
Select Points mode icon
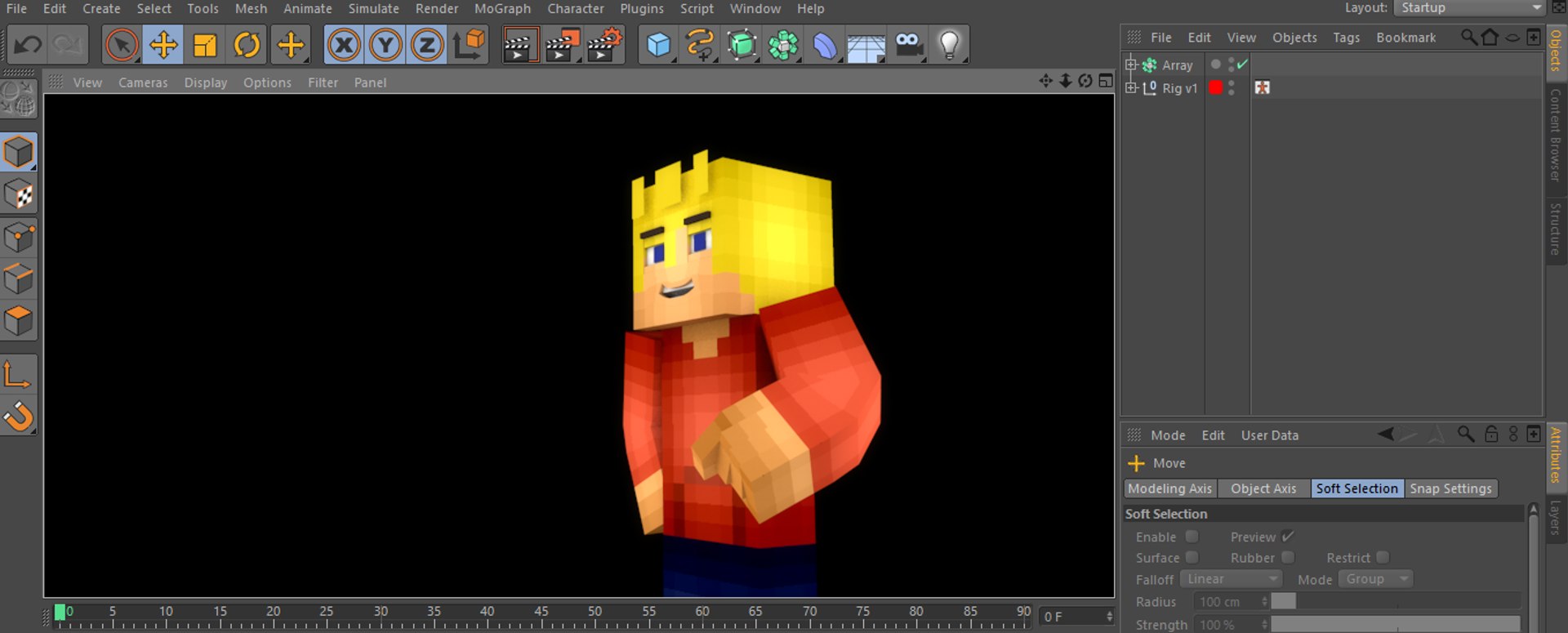pyautogui.click(x=18, y=237)
